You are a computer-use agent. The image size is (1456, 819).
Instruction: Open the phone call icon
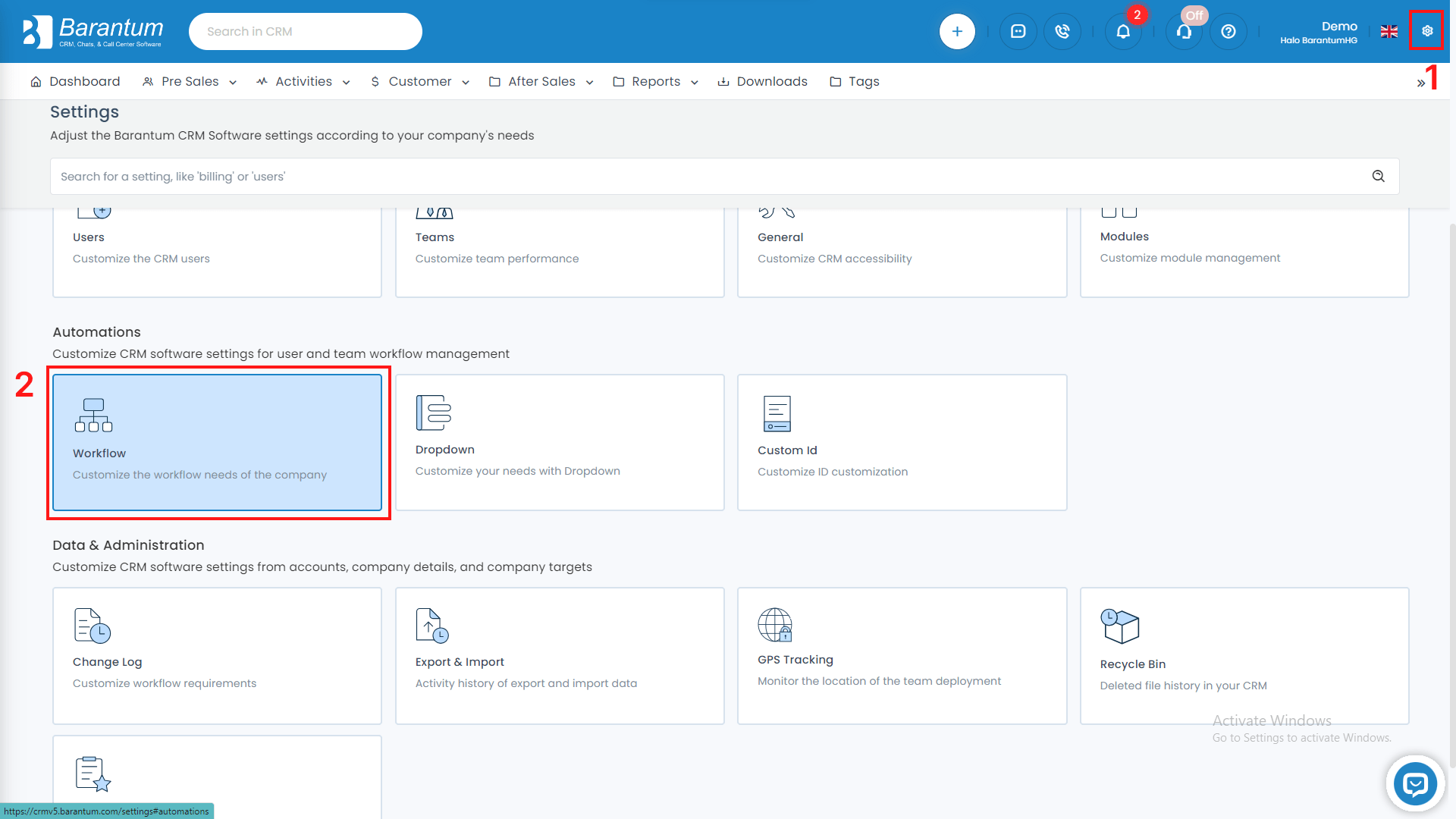point(1062,31)
